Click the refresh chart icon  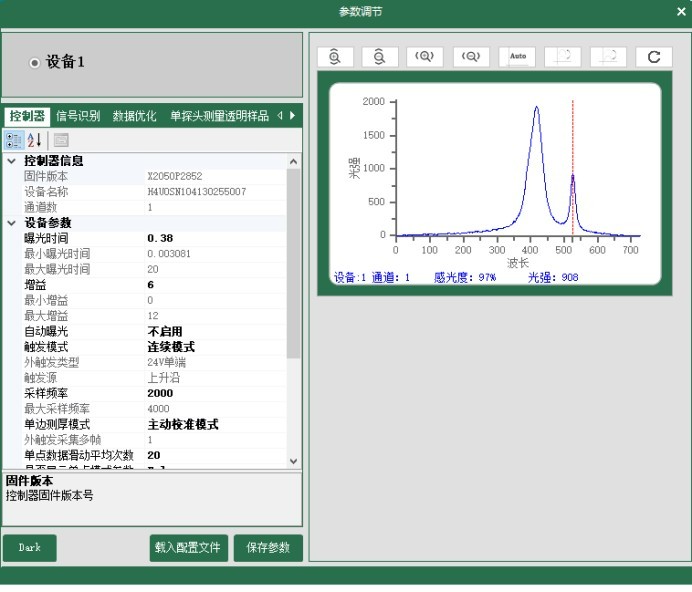point(654,56)
